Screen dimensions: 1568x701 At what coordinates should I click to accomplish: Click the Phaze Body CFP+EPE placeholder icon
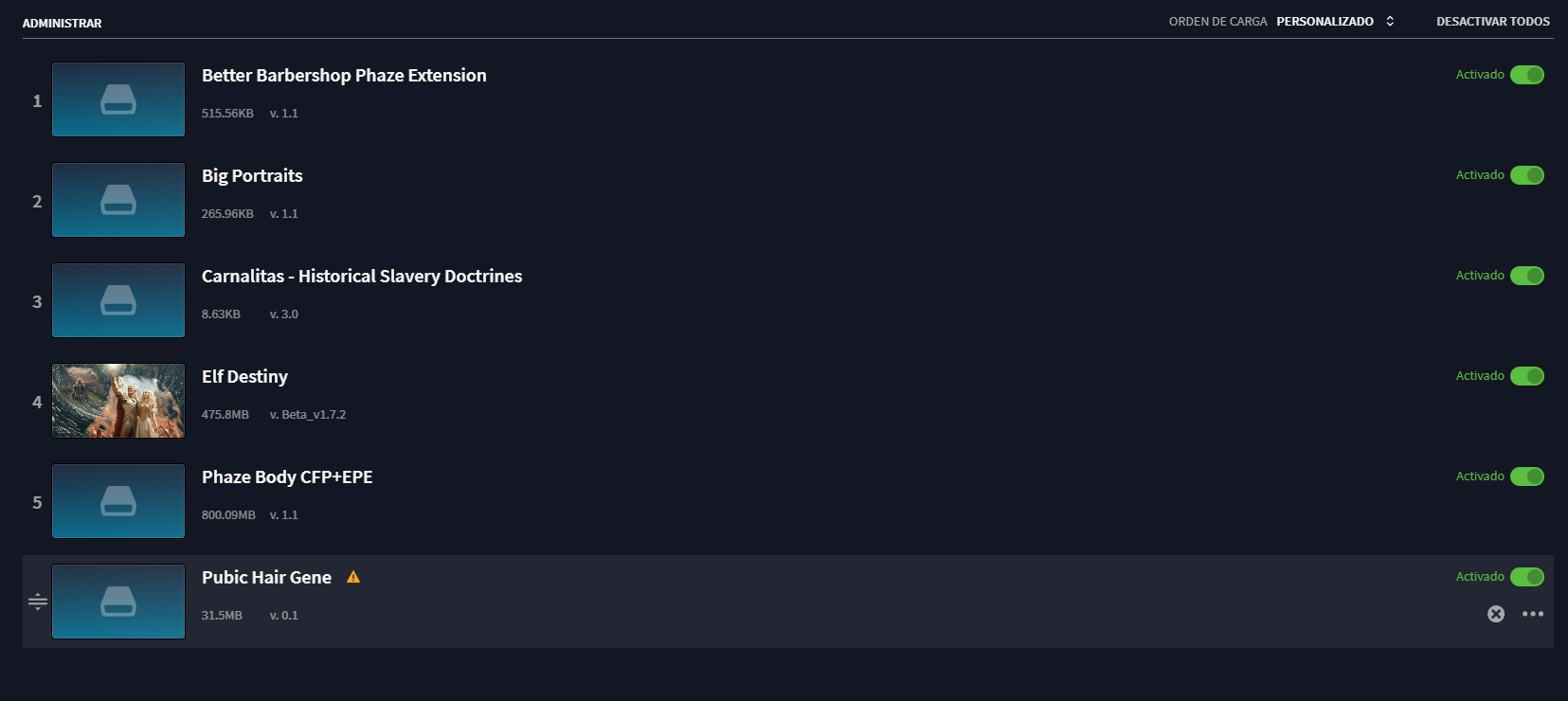click(x=118, y=501)
